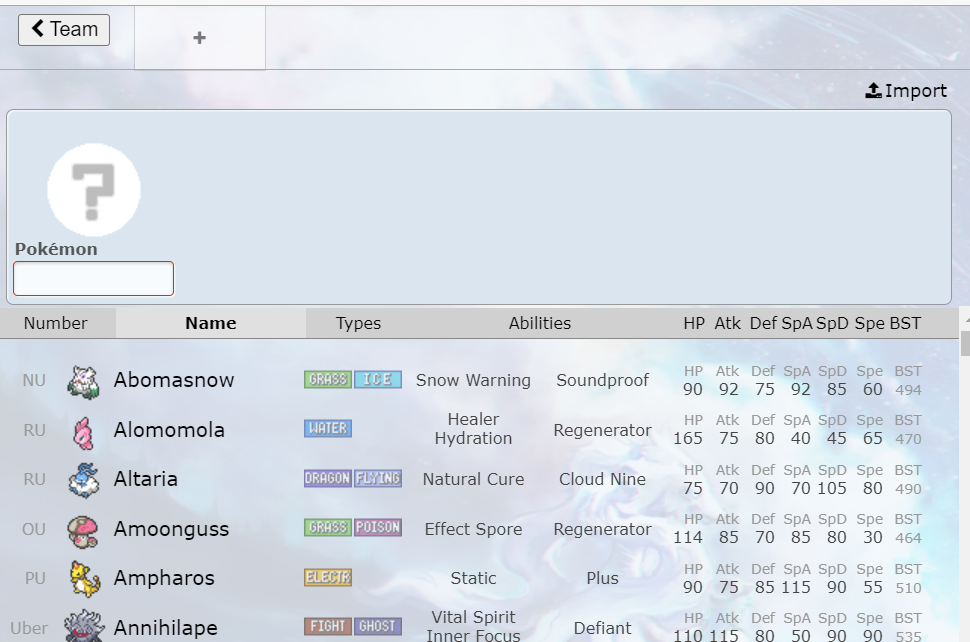Click Amoonguss's Grass type badge

(x=328, y=528)
